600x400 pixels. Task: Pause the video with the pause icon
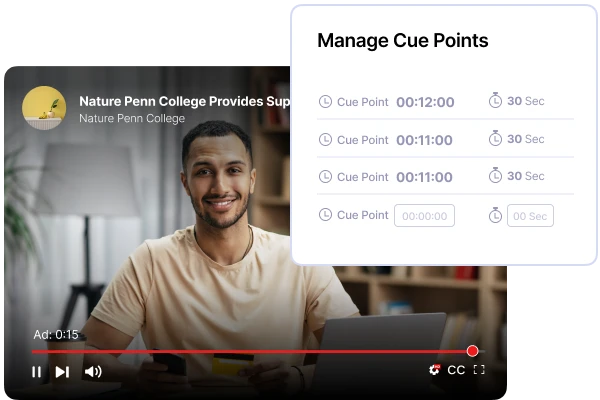coord(37,372)
